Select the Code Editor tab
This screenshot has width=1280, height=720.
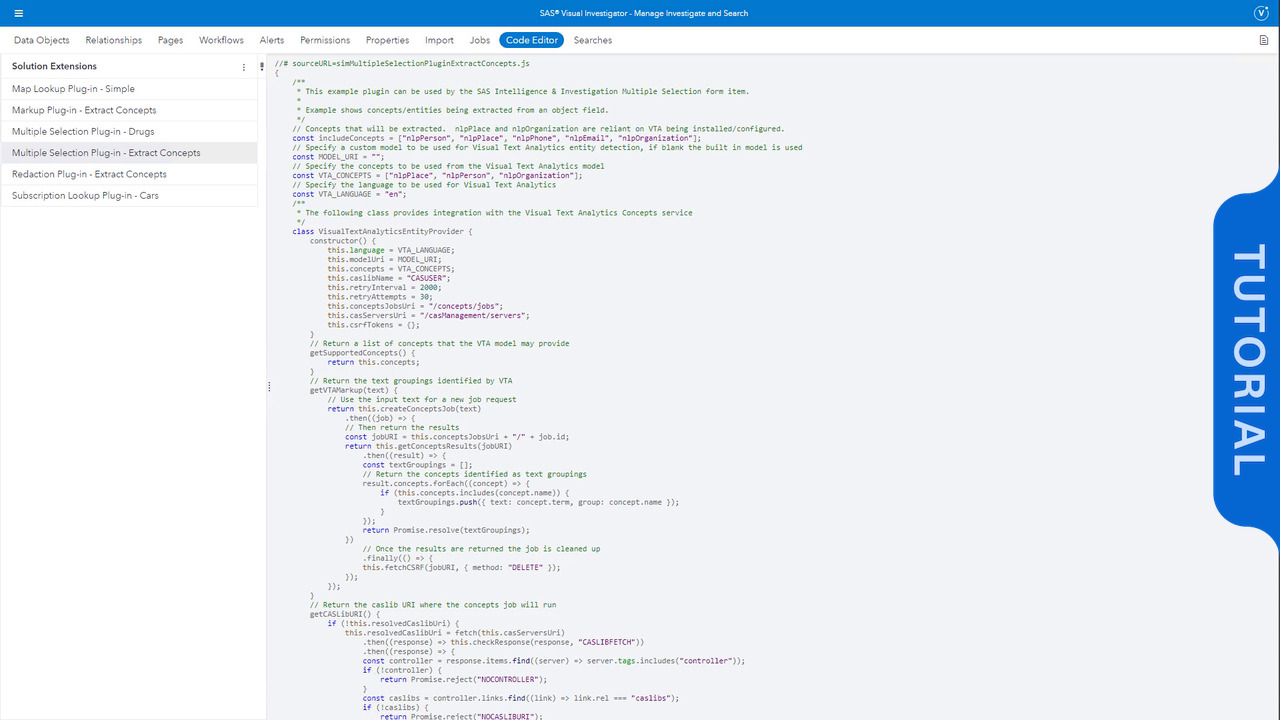(531, 40)
